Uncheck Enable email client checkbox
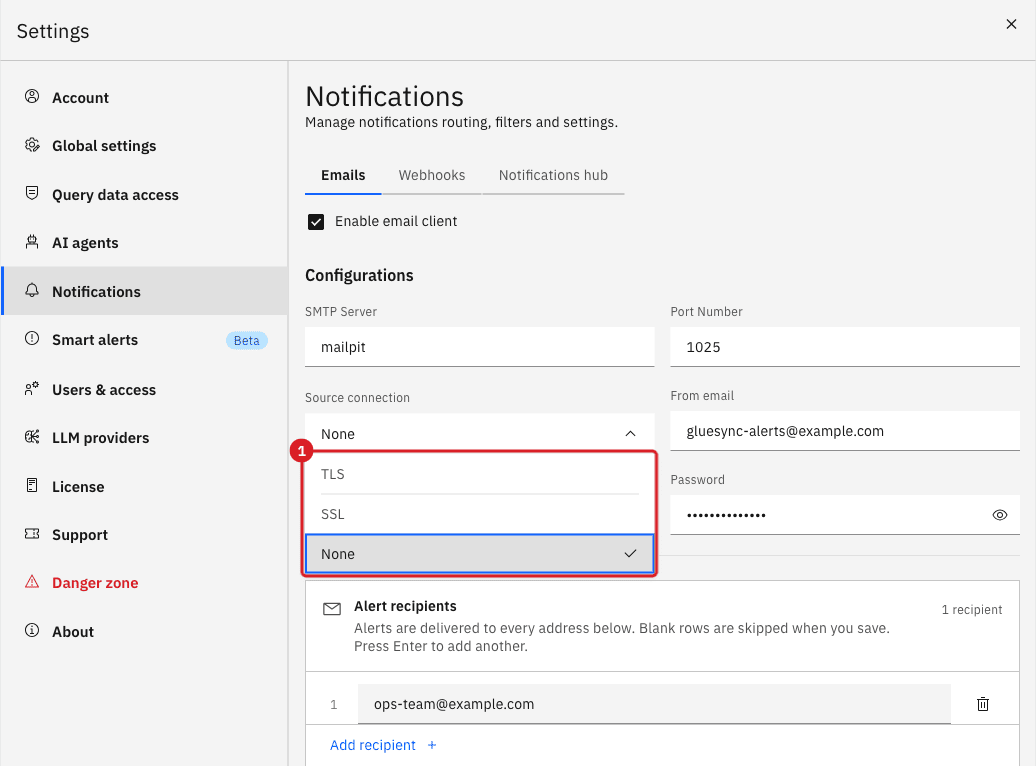 pos(316,221)
